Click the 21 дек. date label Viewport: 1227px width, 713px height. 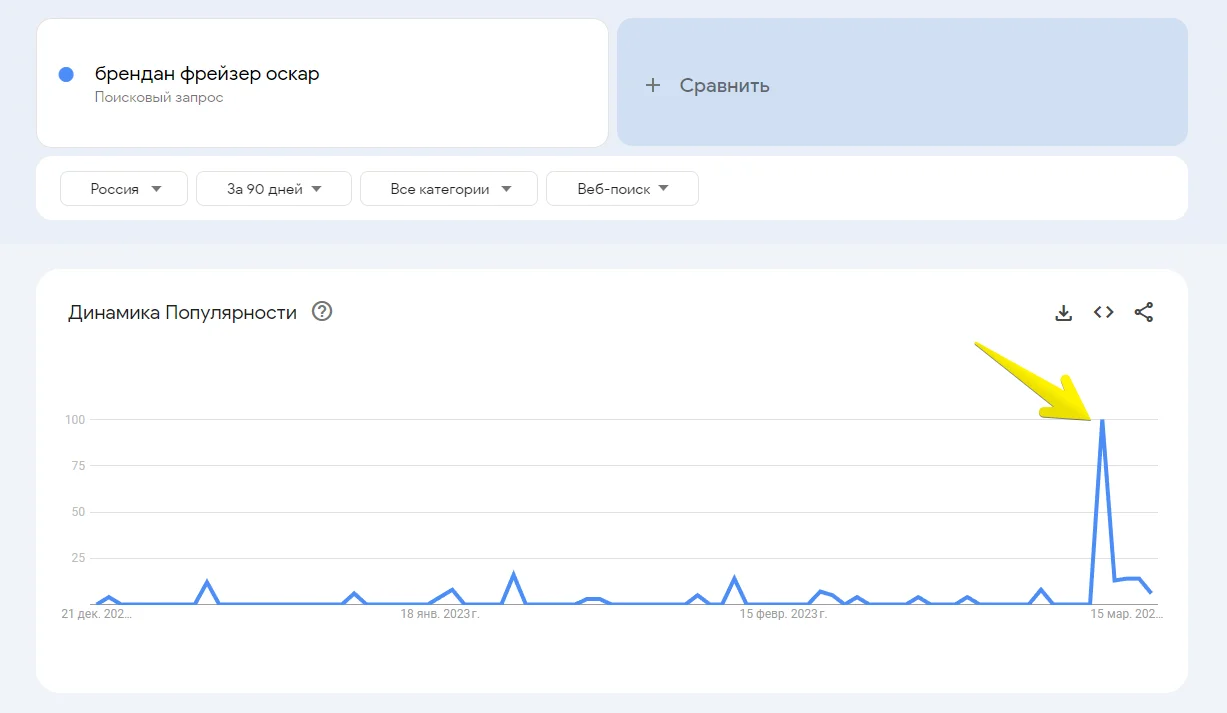point(97,614)
